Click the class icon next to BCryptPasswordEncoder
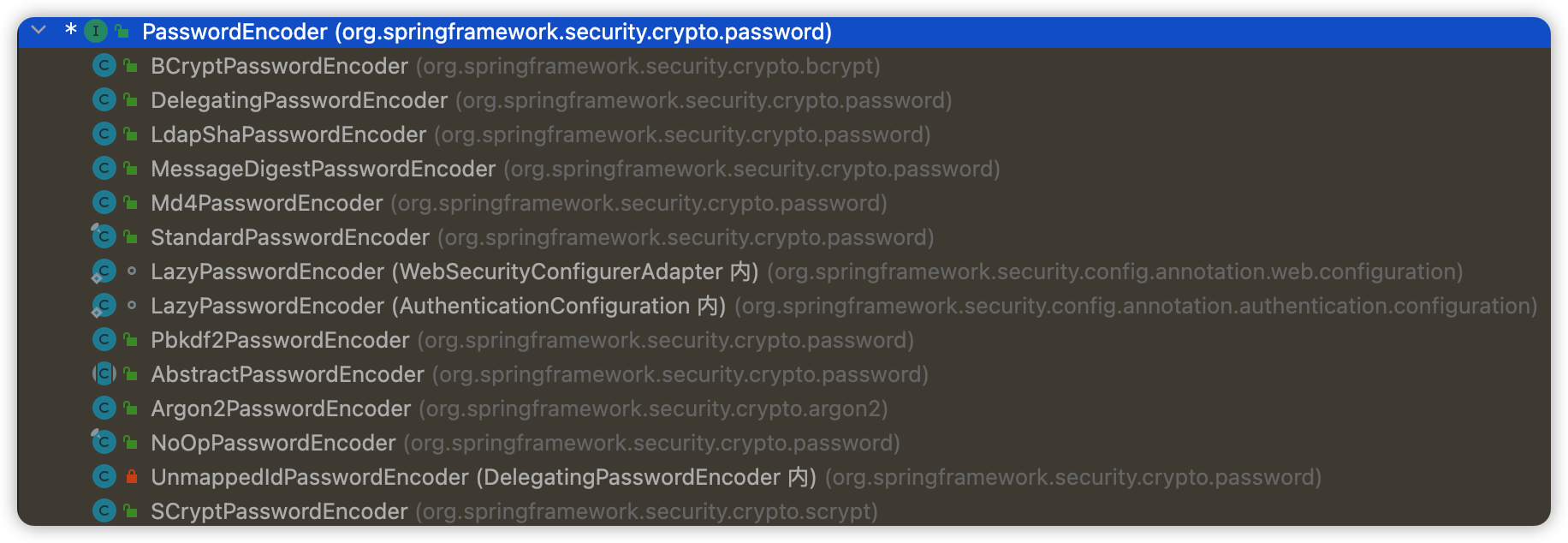The image size is (1568, 543). tap(104, 65)
